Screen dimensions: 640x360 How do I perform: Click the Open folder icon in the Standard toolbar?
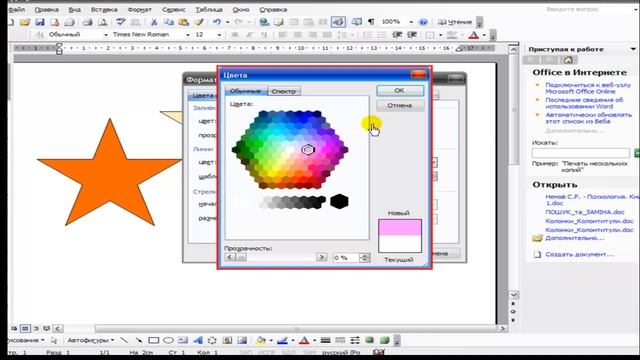pos(25,22)
